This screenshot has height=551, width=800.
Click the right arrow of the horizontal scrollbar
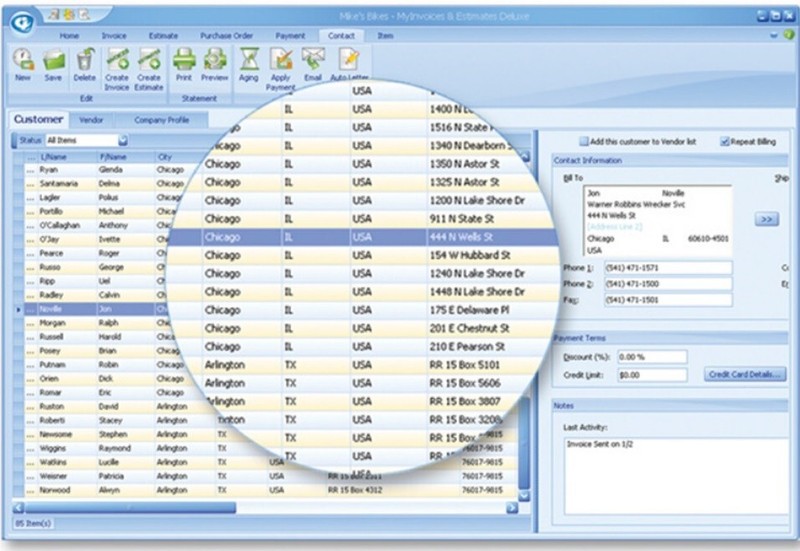[512, 508]
